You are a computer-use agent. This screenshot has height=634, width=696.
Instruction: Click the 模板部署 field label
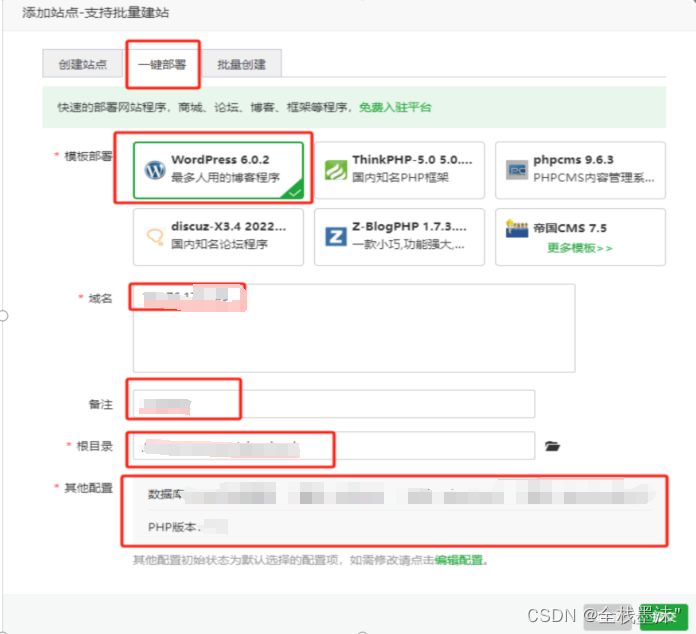click(x=88, y=156)
